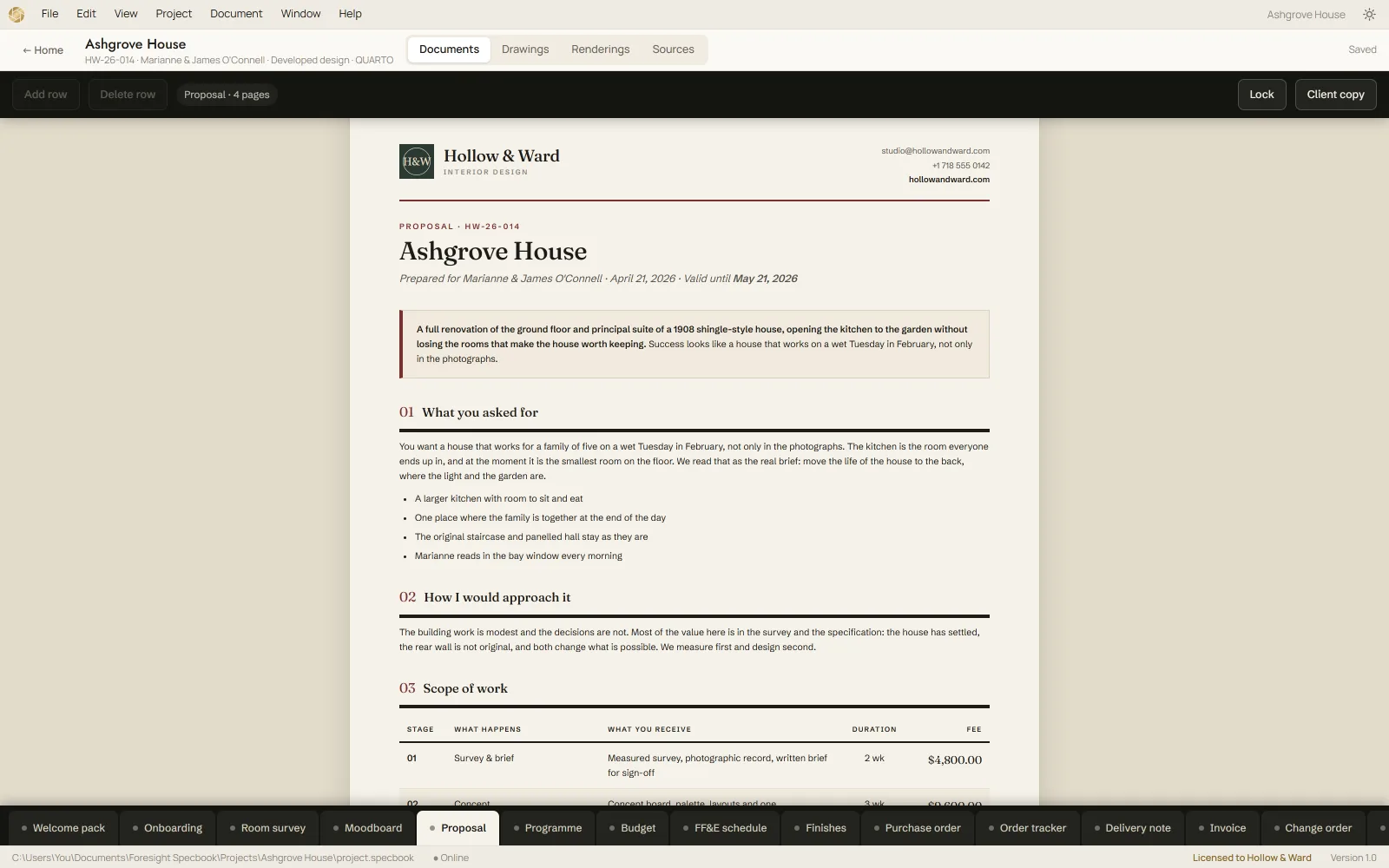
Task: Open the Onboarding document tab
Action: coord(168,828)
